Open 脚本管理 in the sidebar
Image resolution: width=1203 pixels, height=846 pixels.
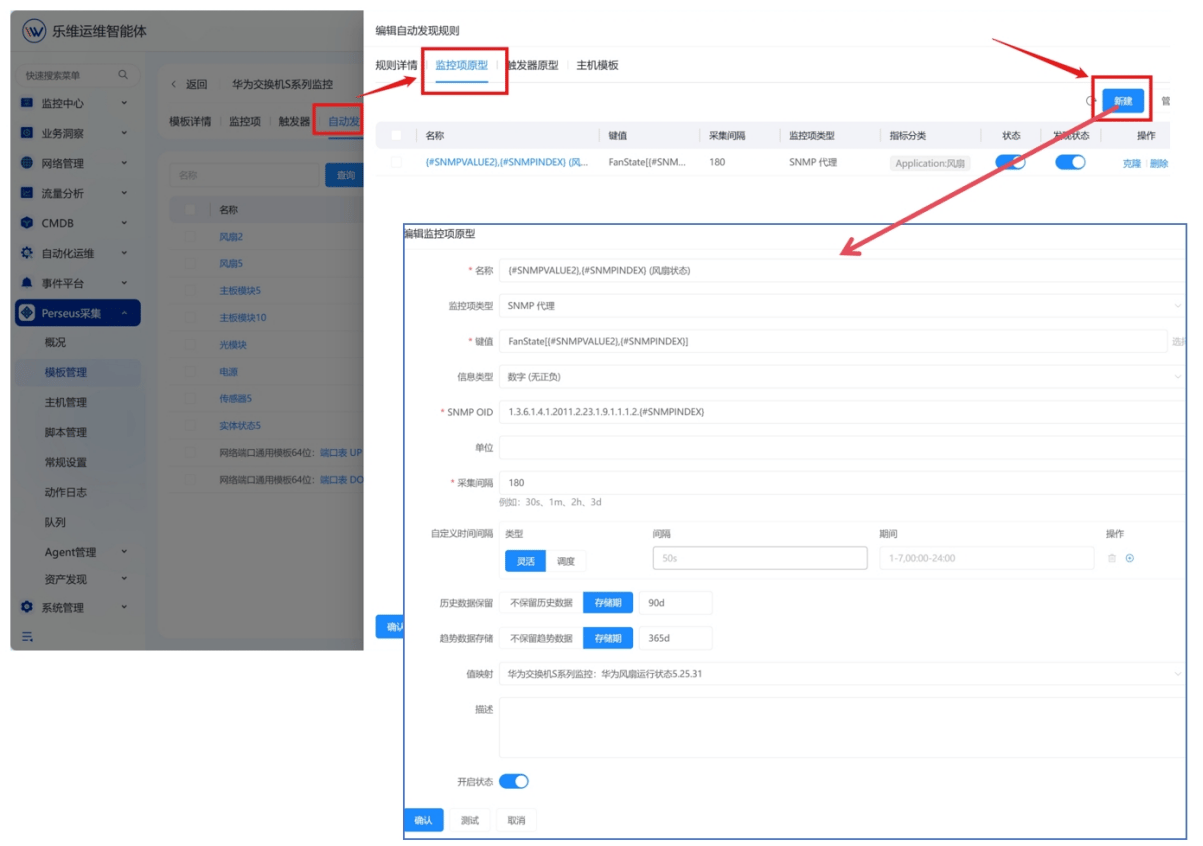tap(66, 432)
